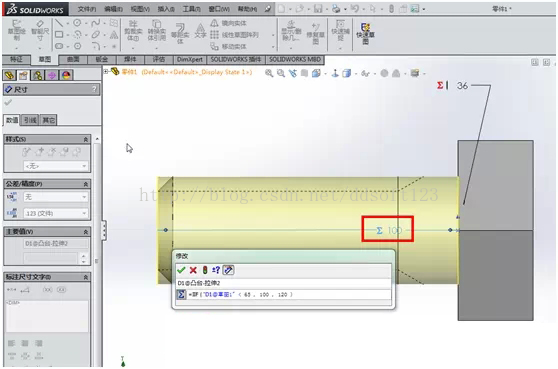This screenshot has height=369, width=558.
Task: Open the tolerance type dropdown showing 无
Action: click(x=56, y=197)
